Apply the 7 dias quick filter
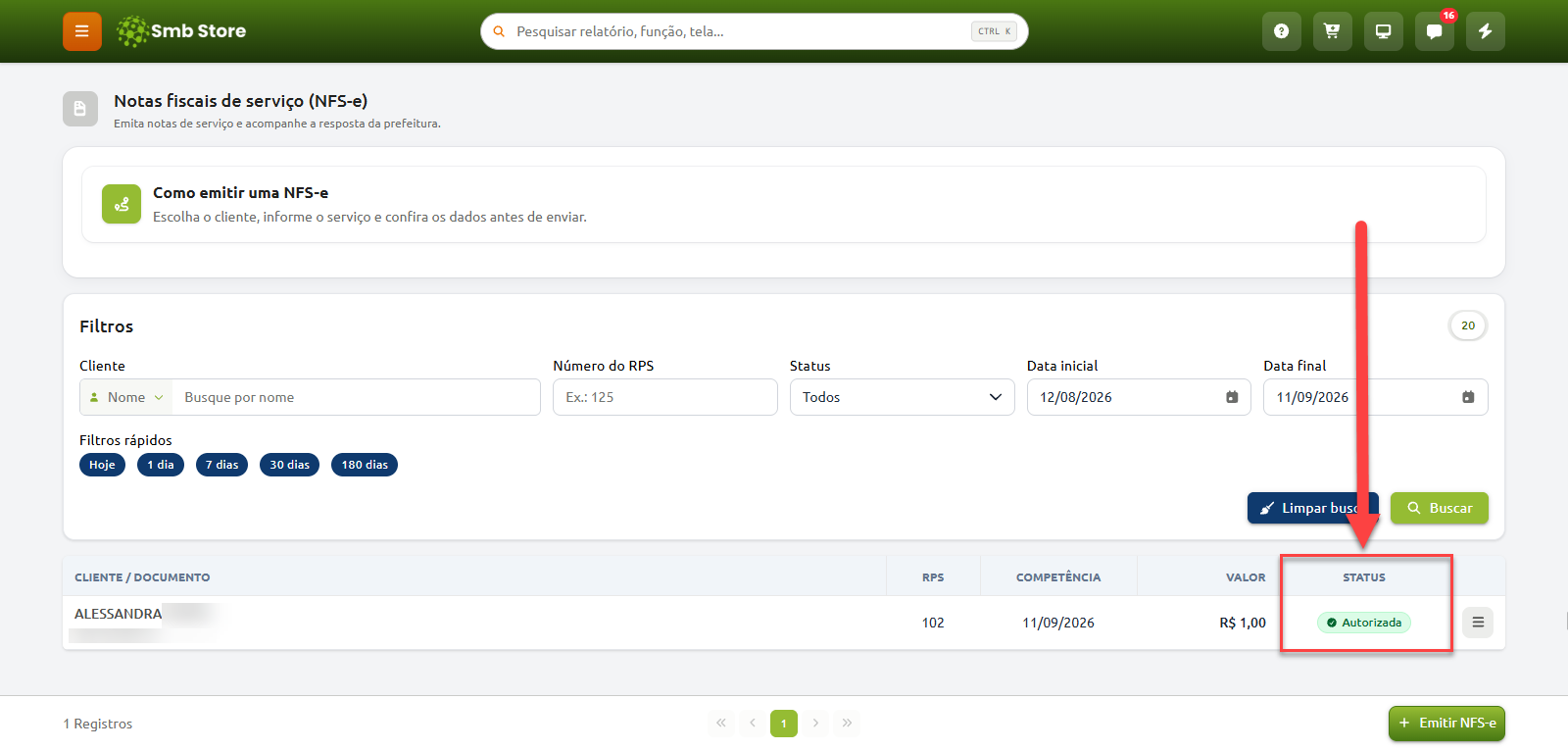Viewport: 1568px width, 750px height. click(221, 465)
